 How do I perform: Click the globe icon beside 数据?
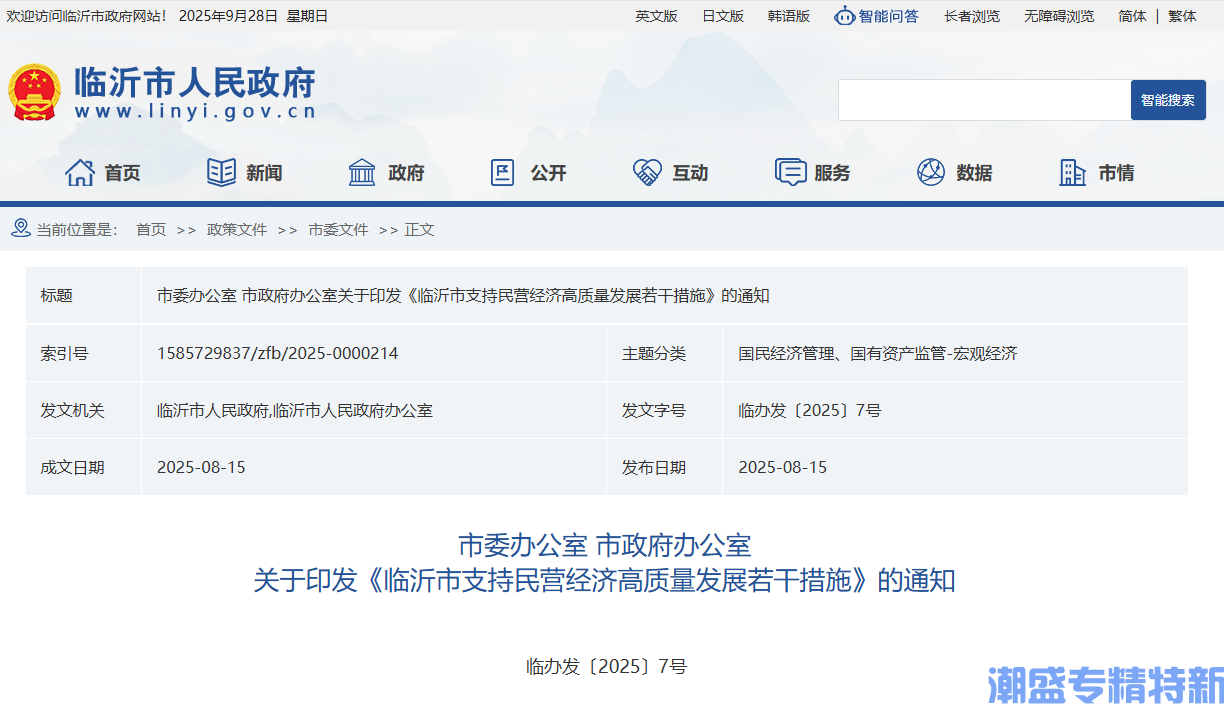coord(931,173)
